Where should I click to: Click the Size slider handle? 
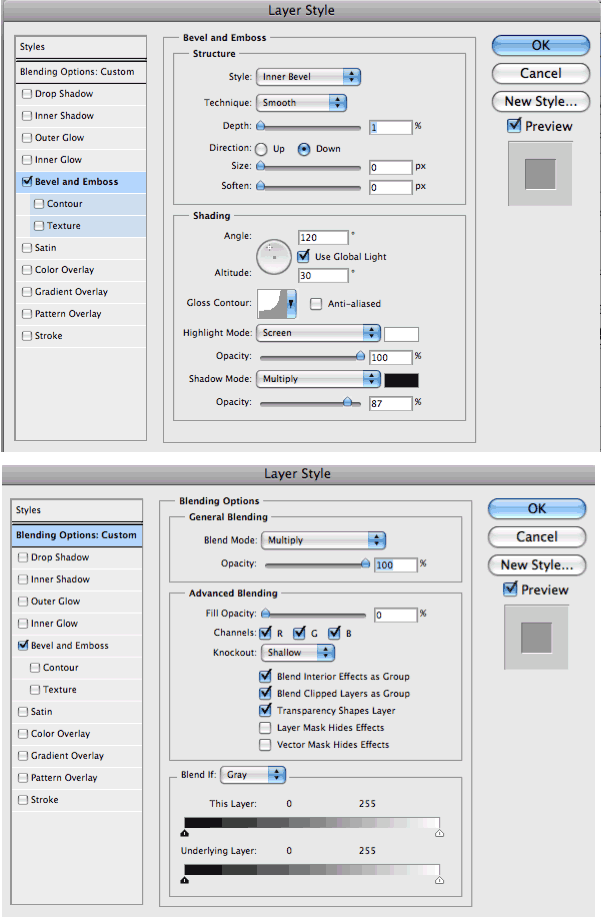pos(261,166)
